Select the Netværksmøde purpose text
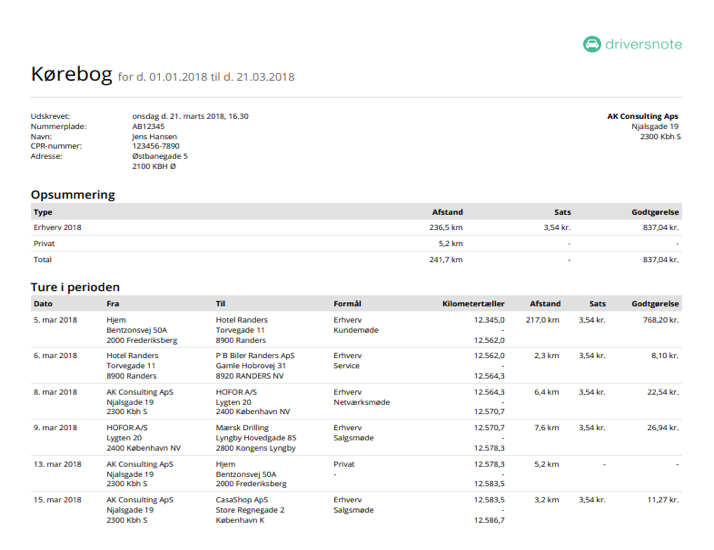Screen dimensions: 714x550 point(362,402)
